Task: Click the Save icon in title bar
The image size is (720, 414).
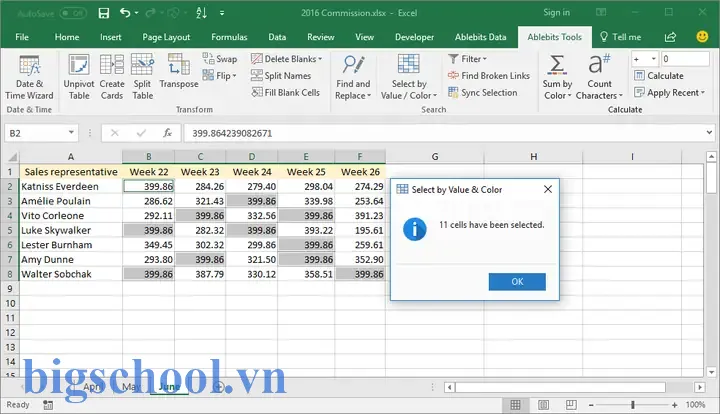Action: 104,13
